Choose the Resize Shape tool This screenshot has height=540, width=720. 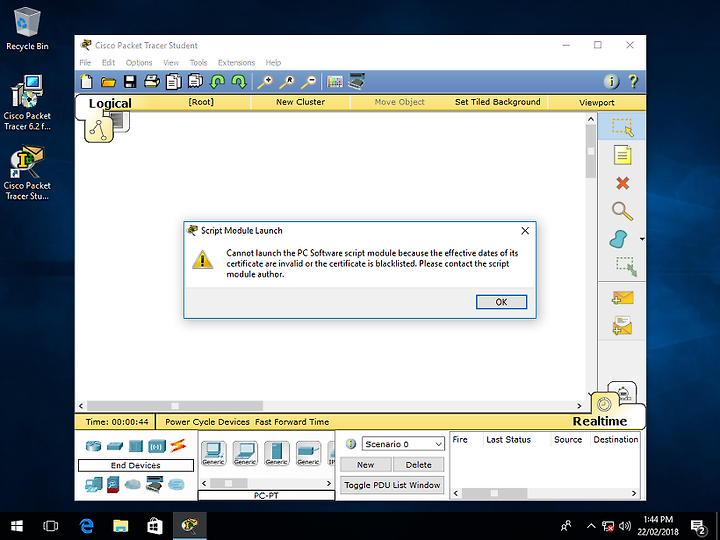tap(626, 266)
